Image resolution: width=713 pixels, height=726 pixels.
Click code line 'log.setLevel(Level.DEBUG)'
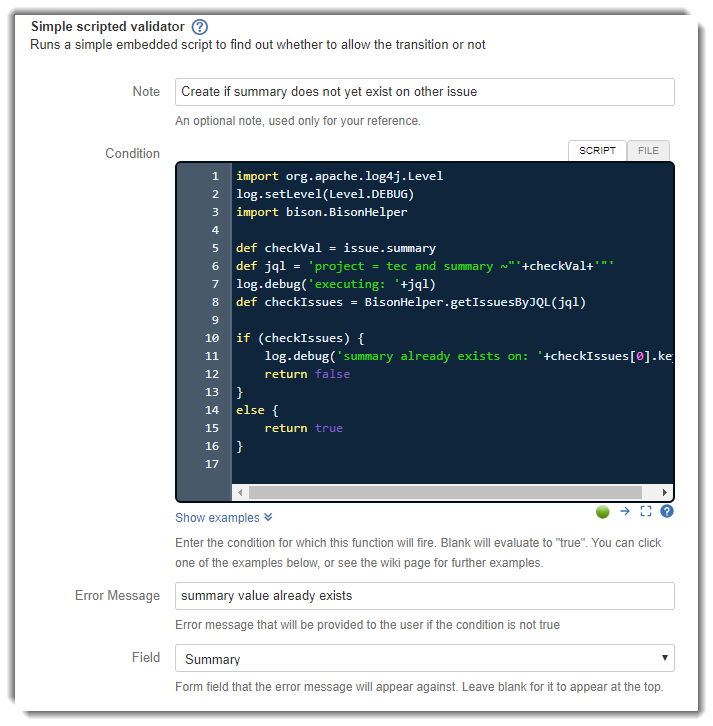point(325,194)
